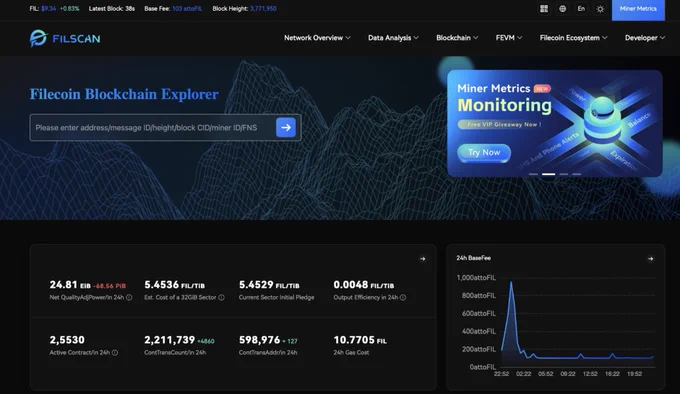Select the active second carousel indicator

coord(549,174)
